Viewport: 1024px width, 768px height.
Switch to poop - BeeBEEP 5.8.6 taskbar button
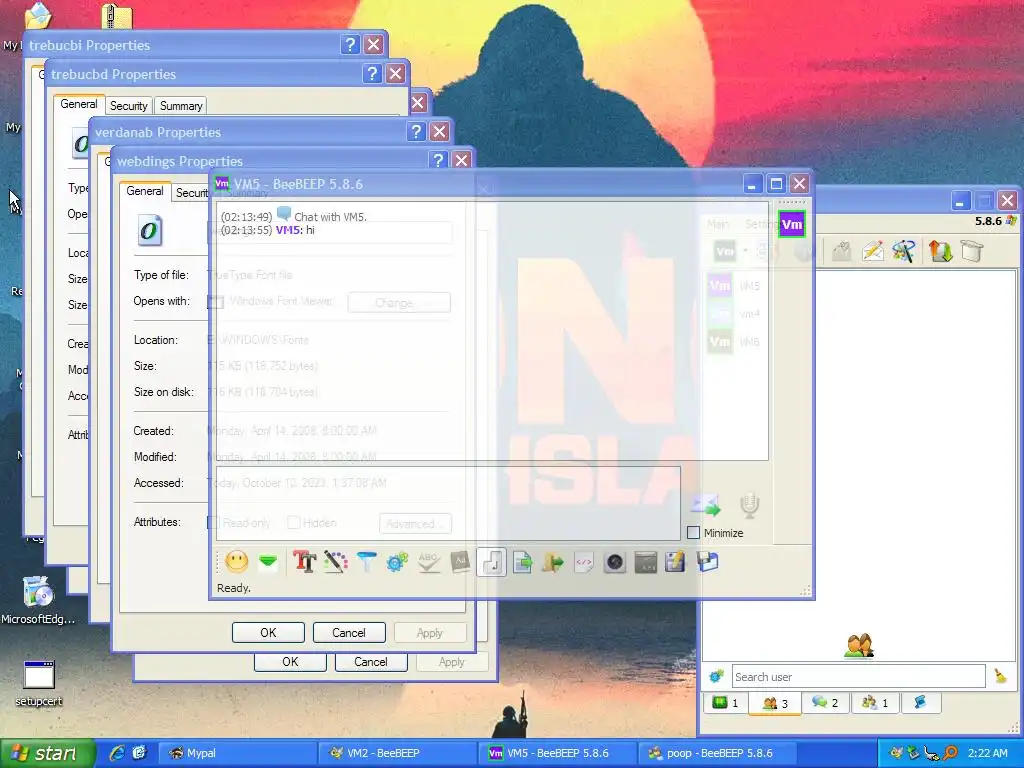[718, 753]
